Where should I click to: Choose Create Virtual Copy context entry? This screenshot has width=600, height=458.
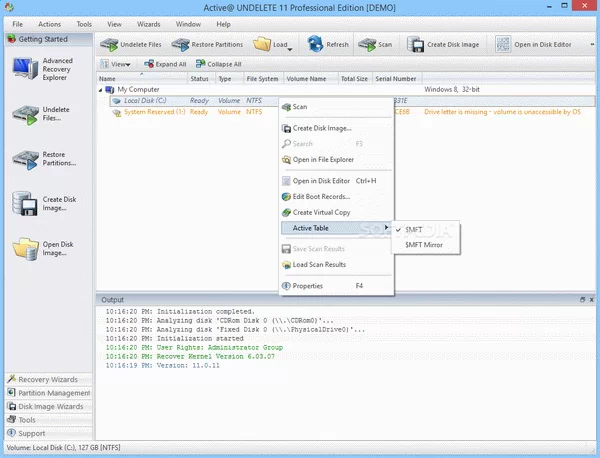coord(337,212)
